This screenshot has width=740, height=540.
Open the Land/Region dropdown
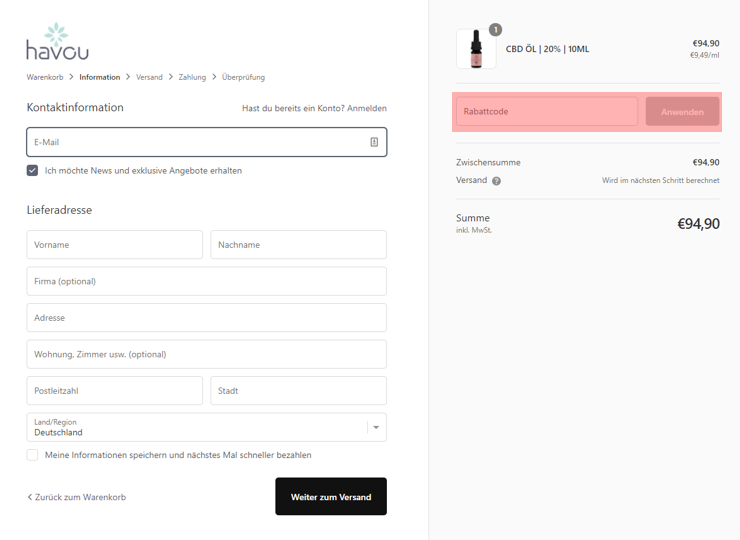pyautogui.click(x=207, y=427)
